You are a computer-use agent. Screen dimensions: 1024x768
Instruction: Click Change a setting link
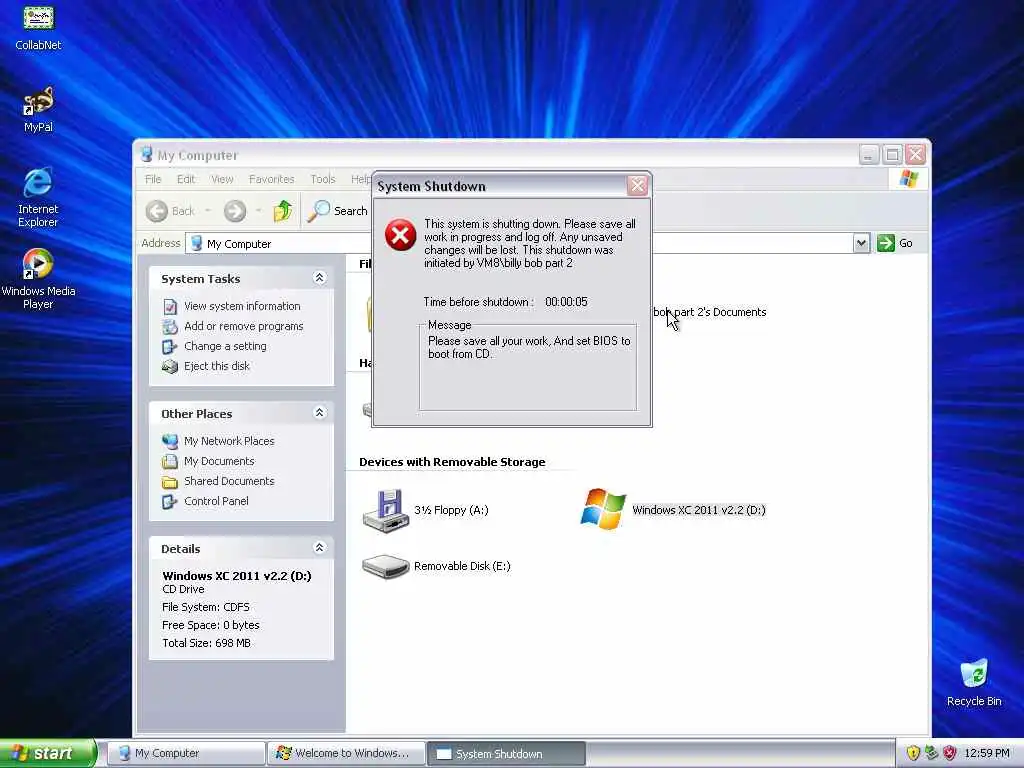225,346
